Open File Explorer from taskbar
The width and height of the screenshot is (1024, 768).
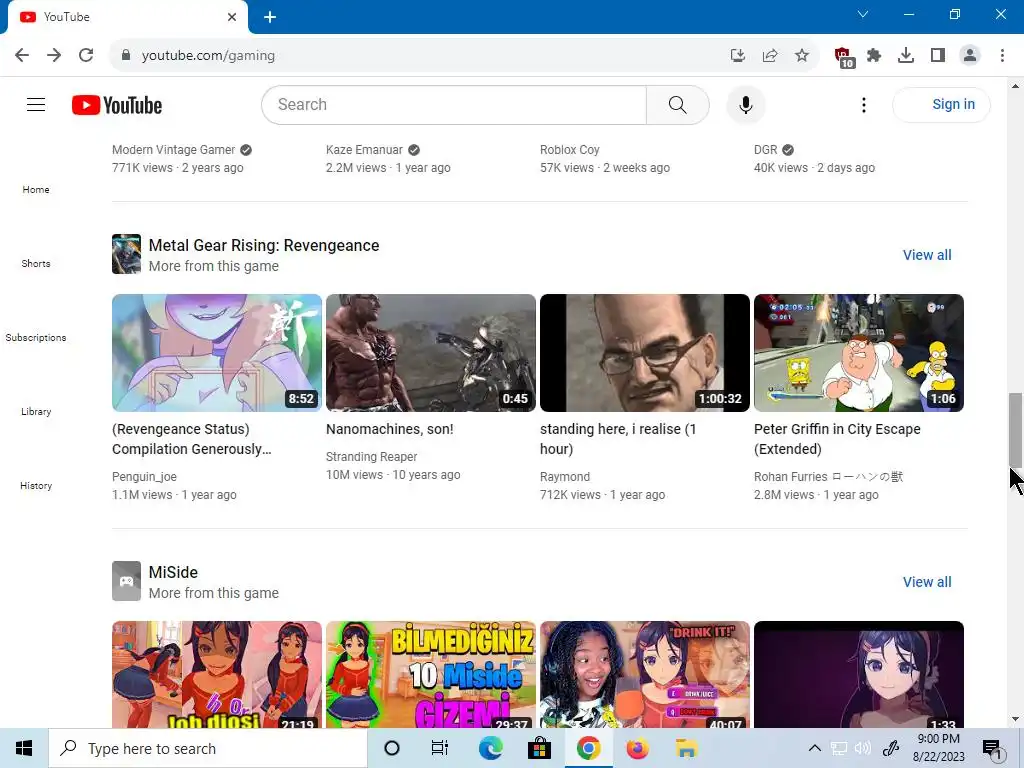[686, 748]
